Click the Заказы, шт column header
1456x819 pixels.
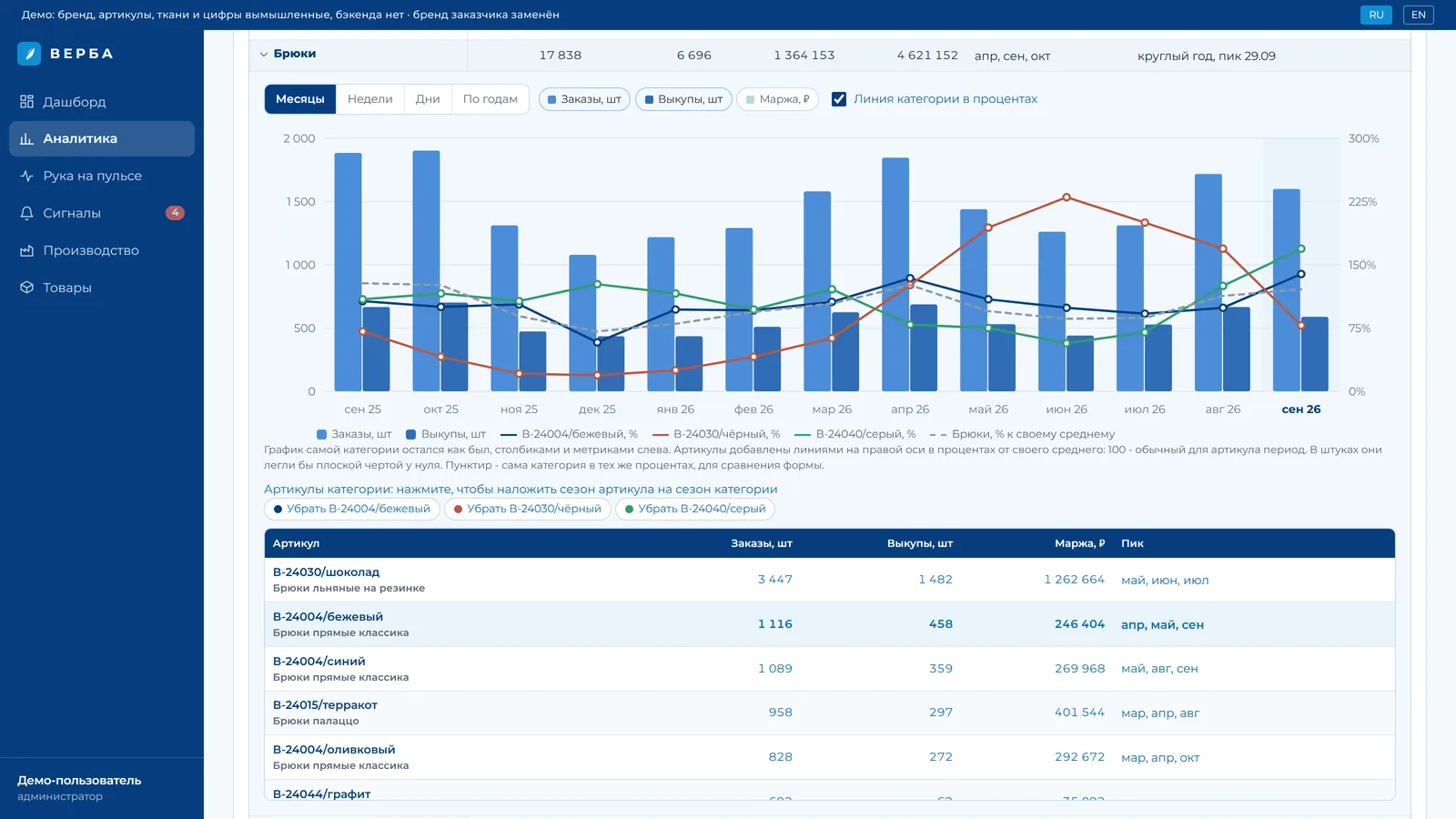762,543
